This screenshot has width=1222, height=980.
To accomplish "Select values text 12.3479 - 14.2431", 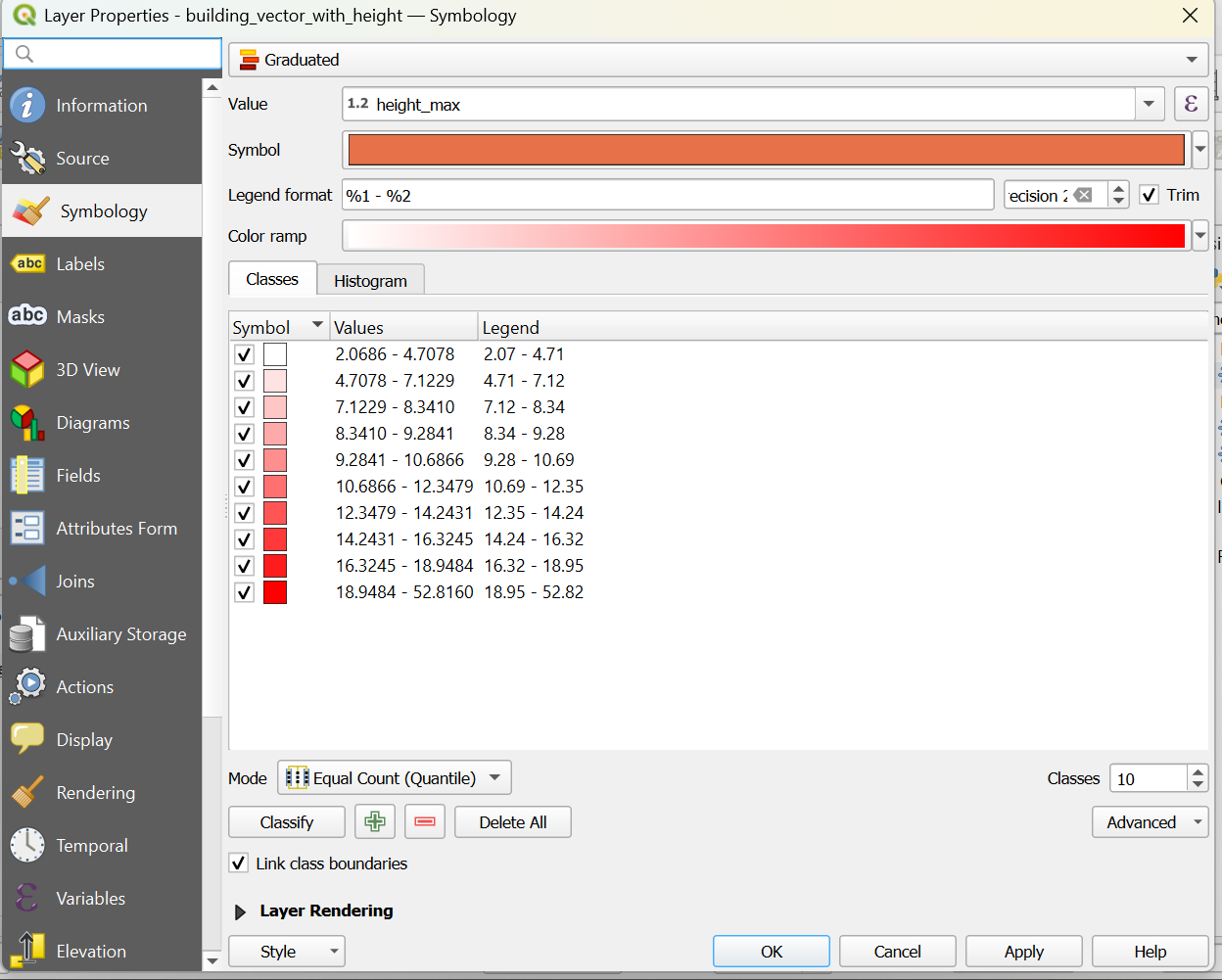I will 404,513.
